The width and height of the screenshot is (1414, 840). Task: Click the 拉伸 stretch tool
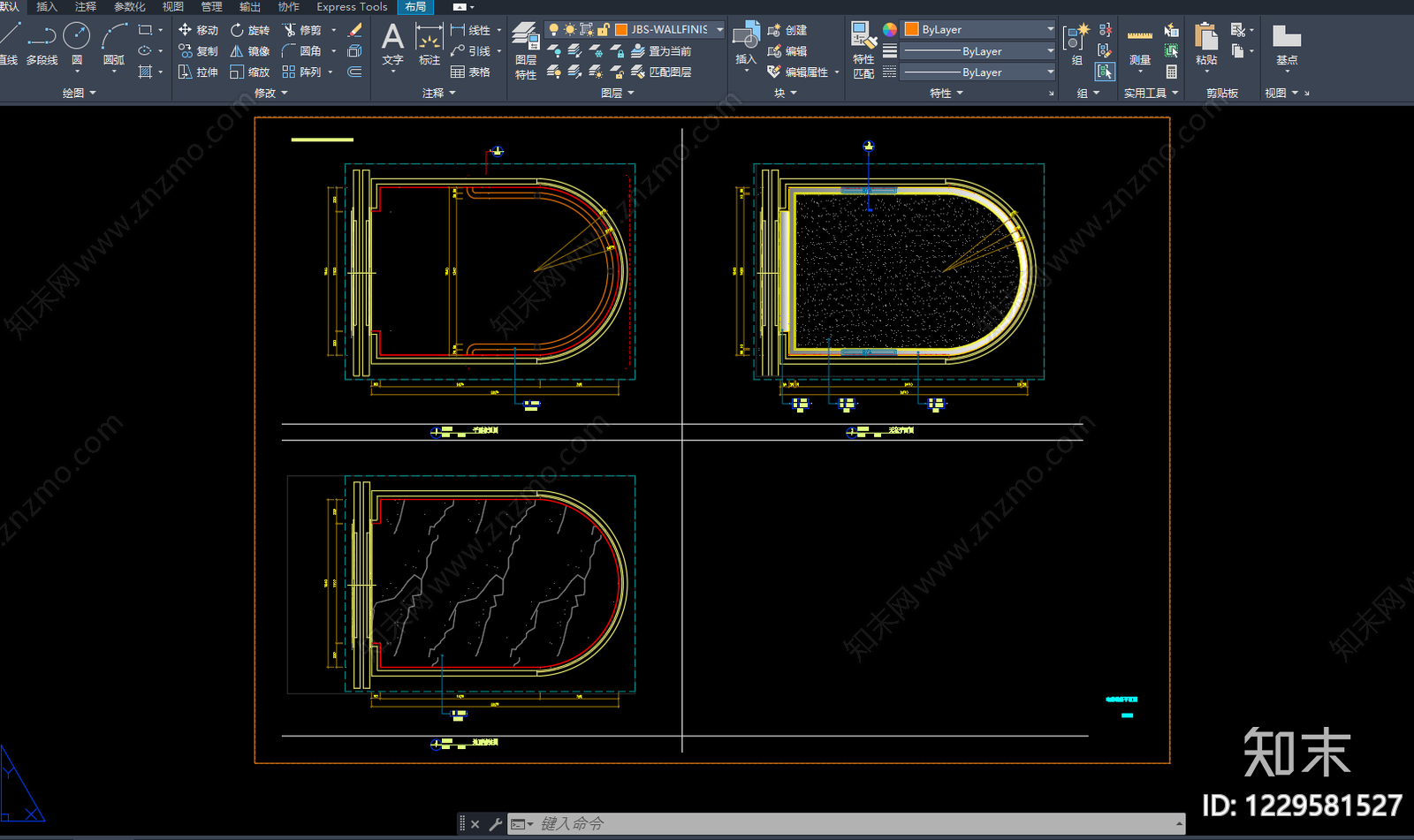pos(198,72)
